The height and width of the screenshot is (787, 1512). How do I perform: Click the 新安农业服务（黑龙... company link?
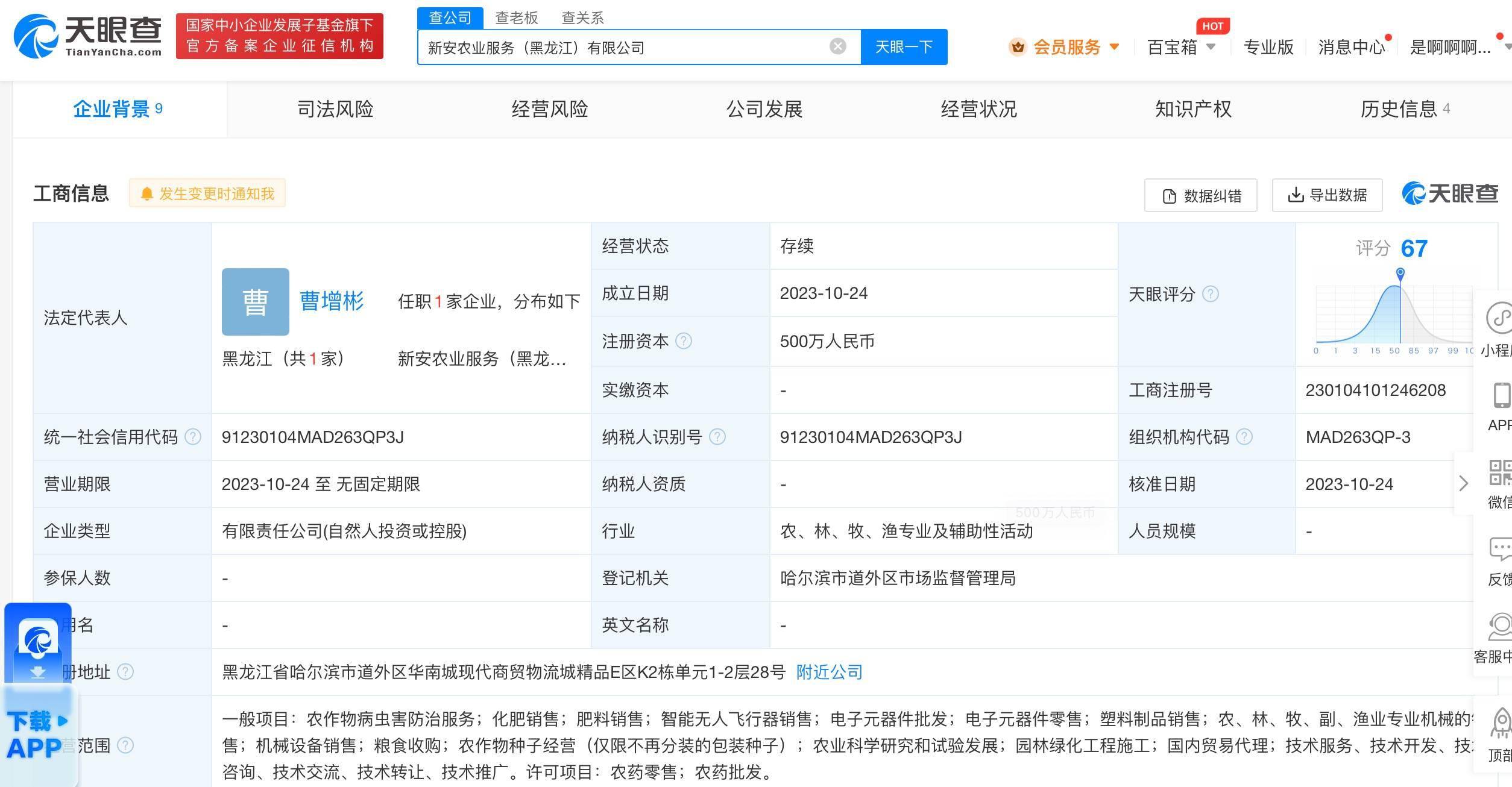click(x=482, y=359)
